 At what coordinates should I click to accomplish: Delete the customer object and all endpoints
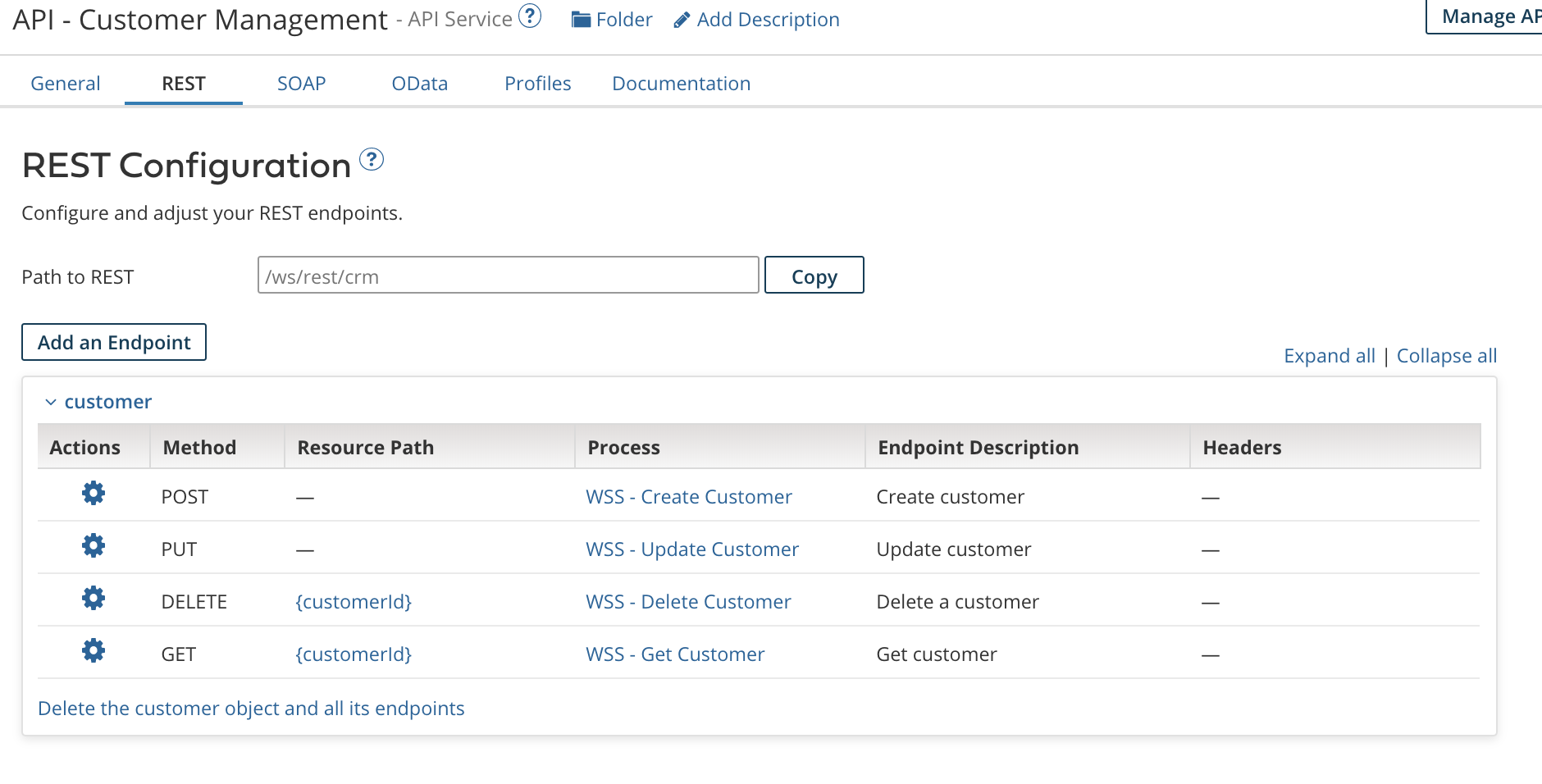[251, 709]
